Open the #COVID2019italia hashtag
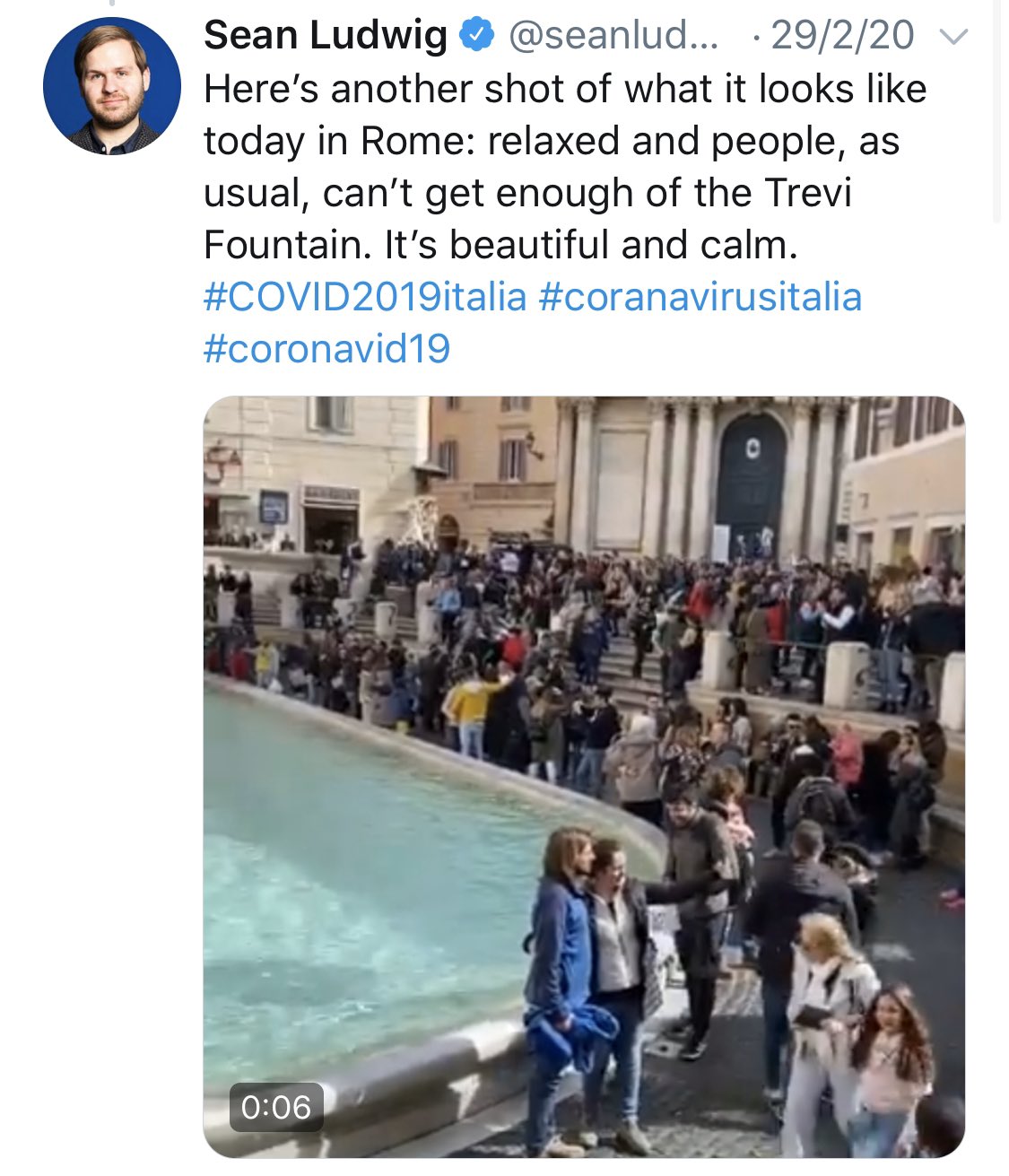The height and width of the screenshot is (1176, 1009). coord(364,297)
